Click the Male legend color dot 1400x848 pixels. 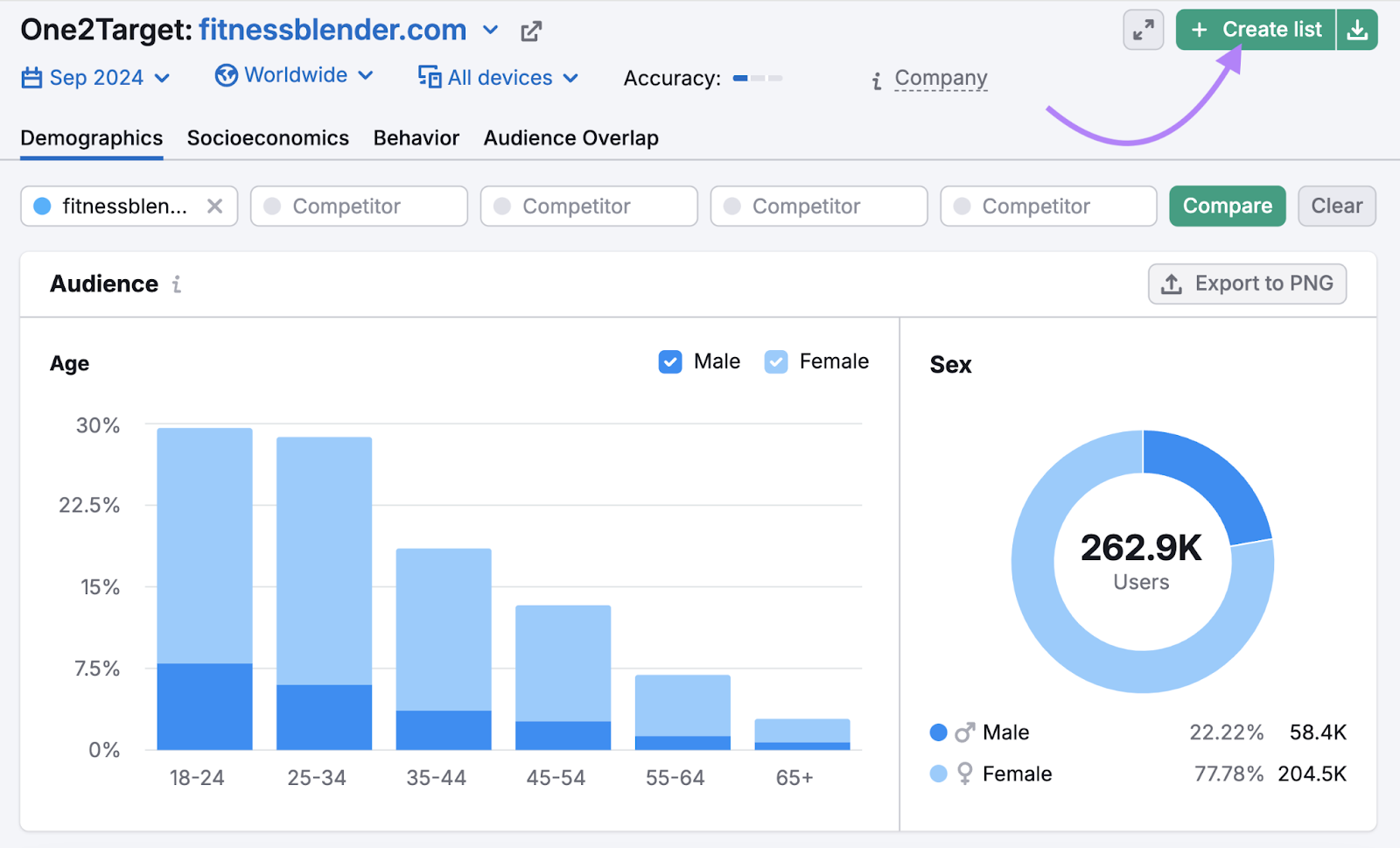click(x=938, y=732)
